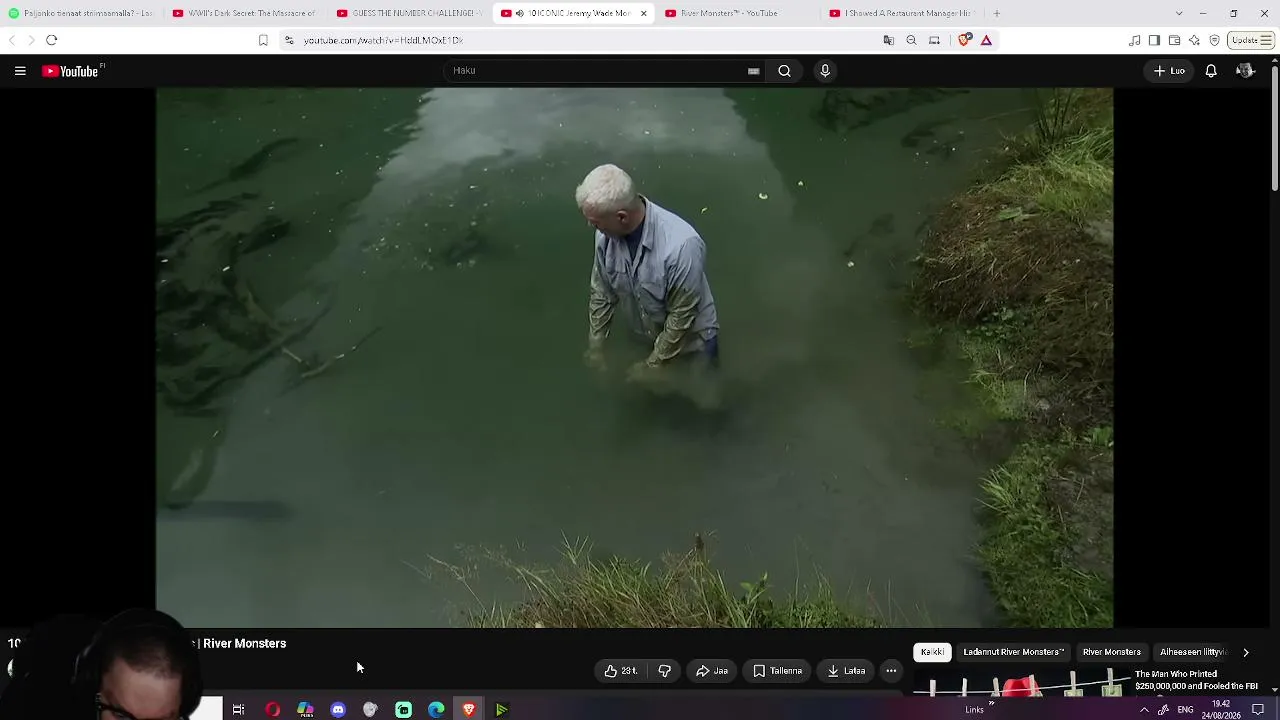Open YouTube notifications bell
The image size is (1280, 720).
coord(1211,71)
